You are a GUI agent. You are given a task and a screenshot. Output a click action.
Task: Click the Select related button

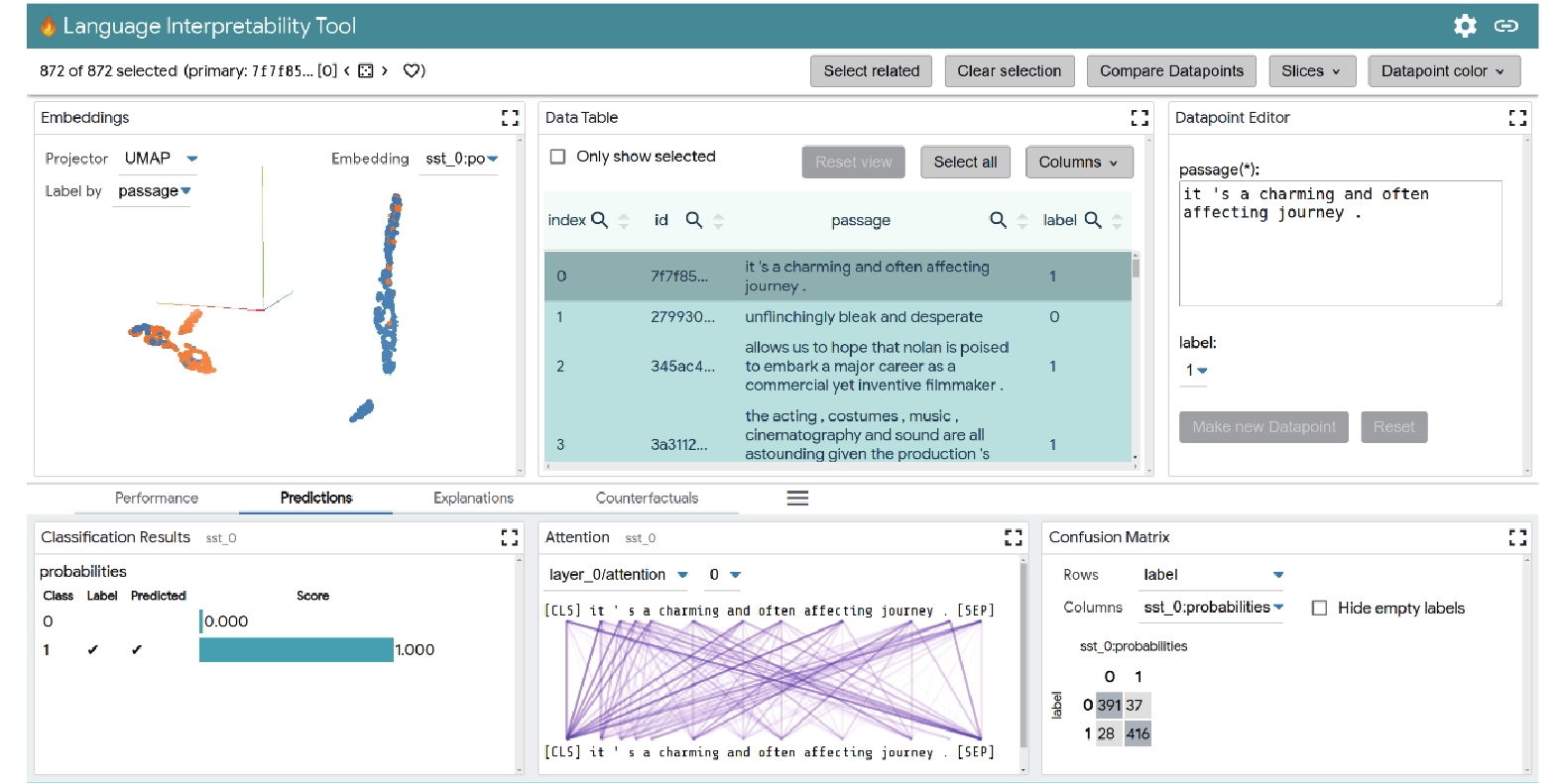point(871,71)
